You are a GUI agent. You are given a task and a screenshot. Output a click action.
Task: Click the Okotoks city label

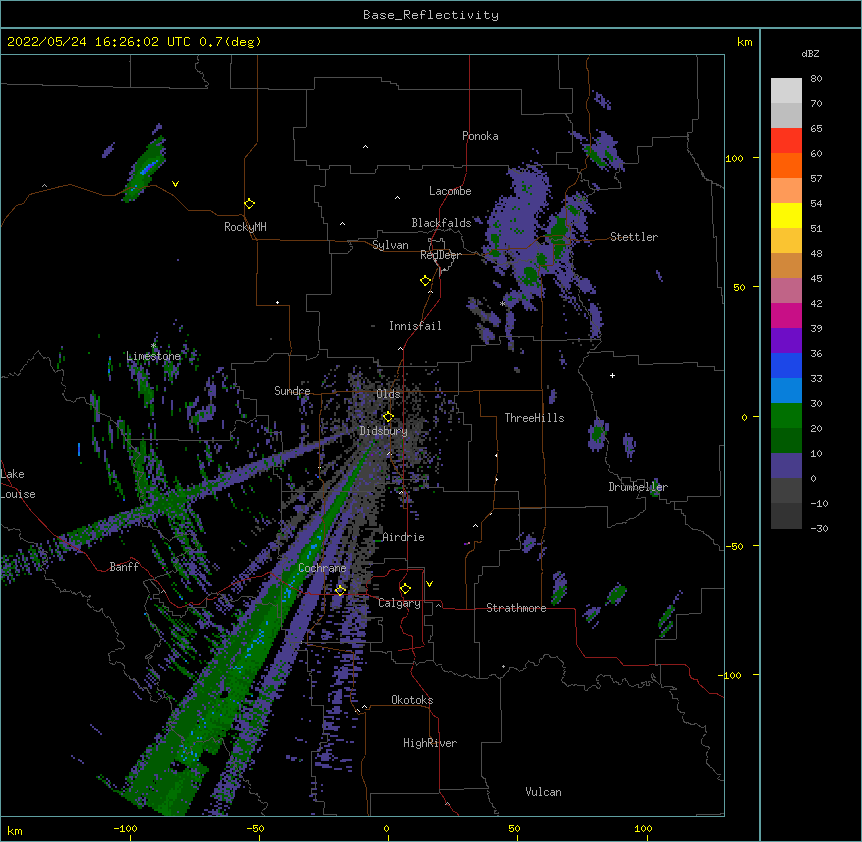click(412, 700)
